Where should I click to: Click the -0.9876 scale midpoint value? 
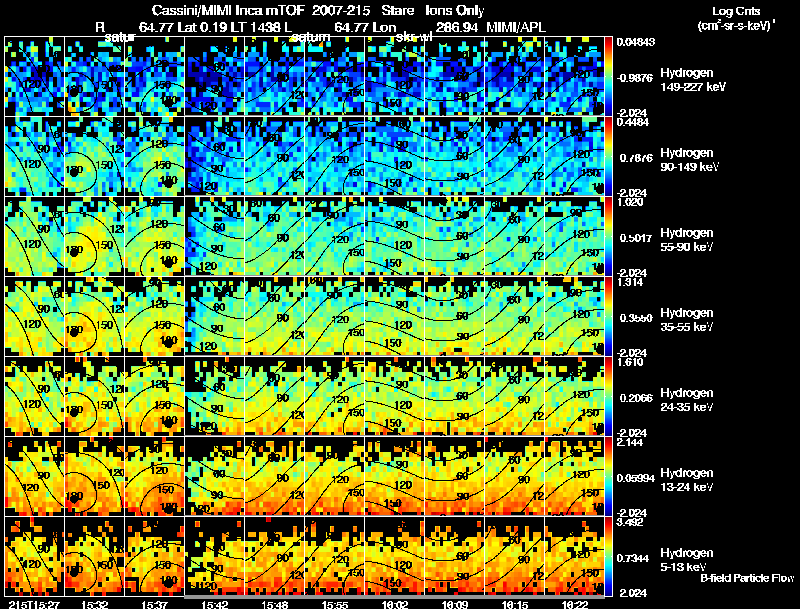634,78
